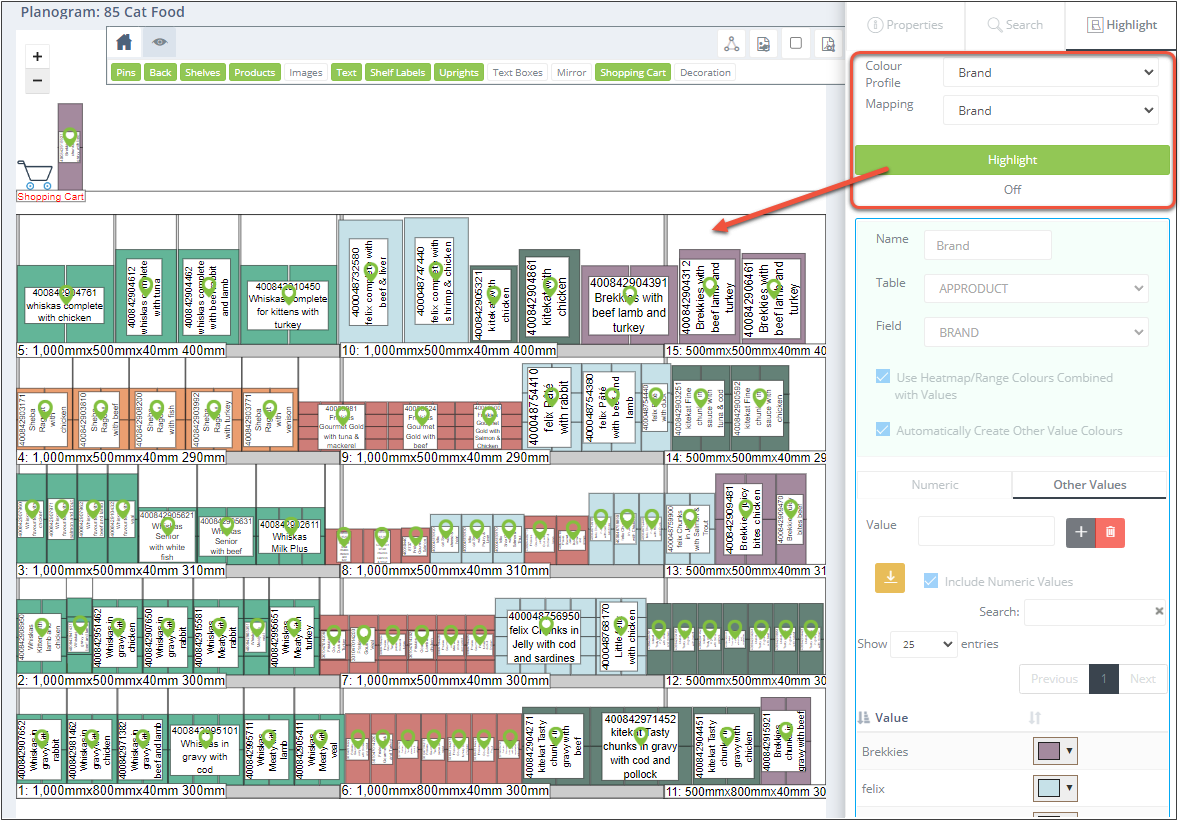Screen dimensions: 1183x821
Task: Zoom out with the minus button
Action: coord(37,81)
